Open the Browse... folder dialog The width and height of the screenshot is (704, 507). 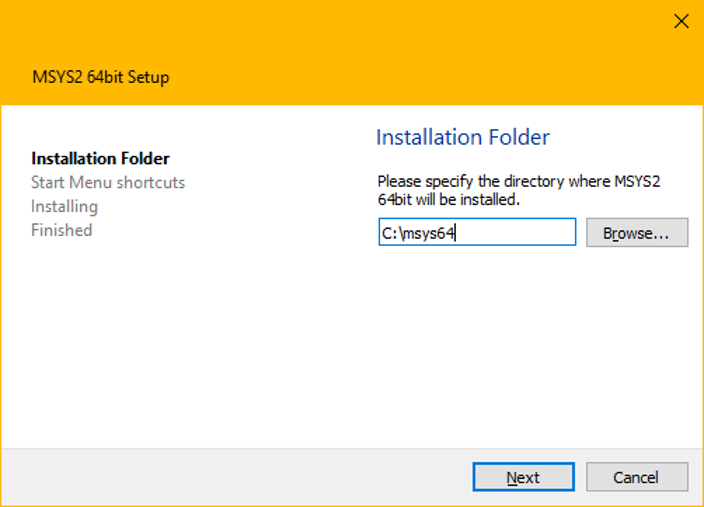pyautogui.click(x=637, y=233)
